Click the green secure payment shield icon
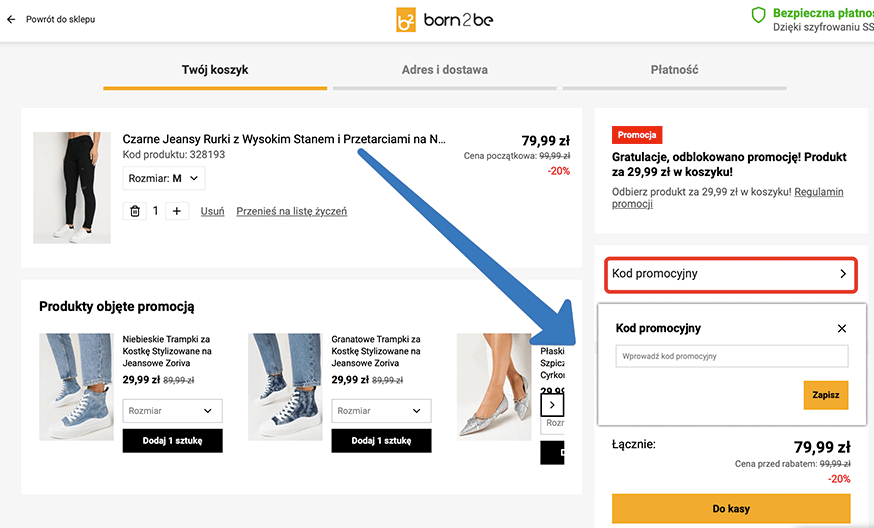This screenshot has width=874, height=528. 758,15
